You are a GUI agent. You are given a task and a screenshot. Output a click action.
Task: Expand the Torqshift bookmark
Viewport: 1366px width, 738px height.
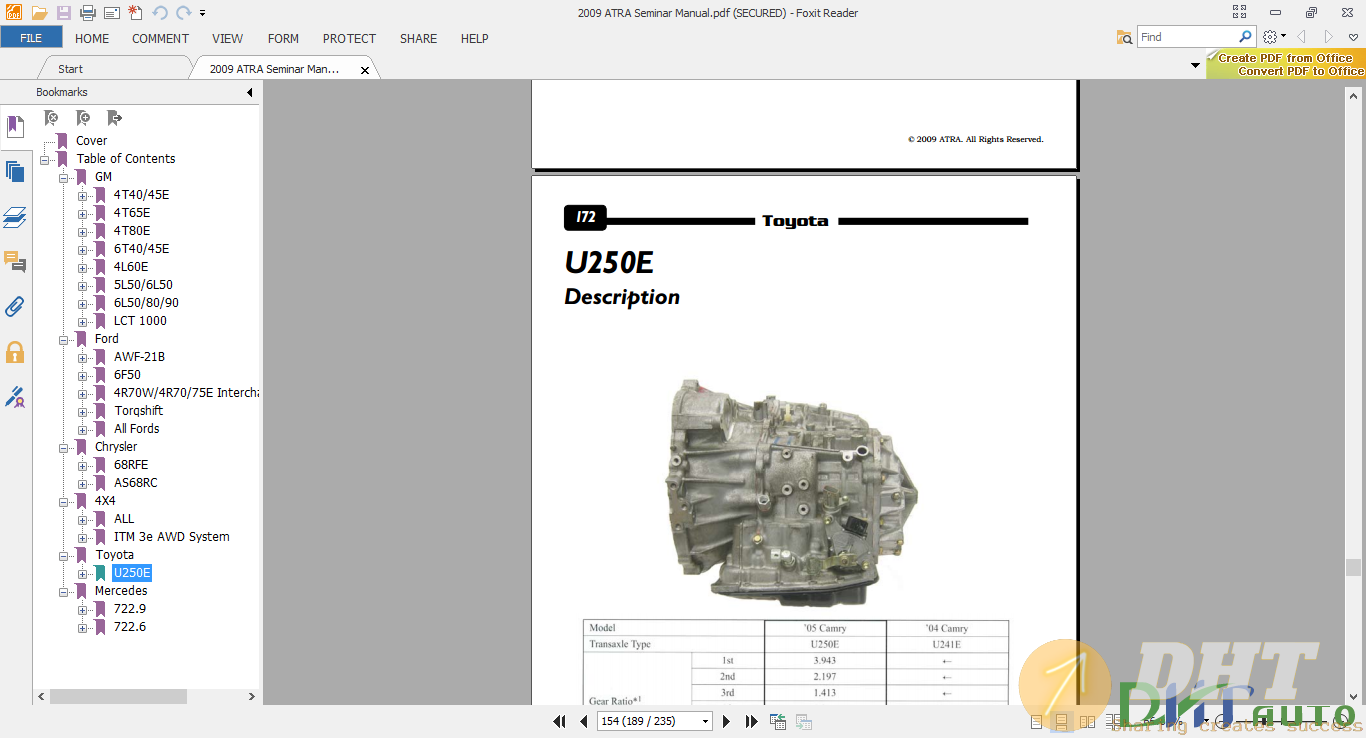click(x=82, y=411)
